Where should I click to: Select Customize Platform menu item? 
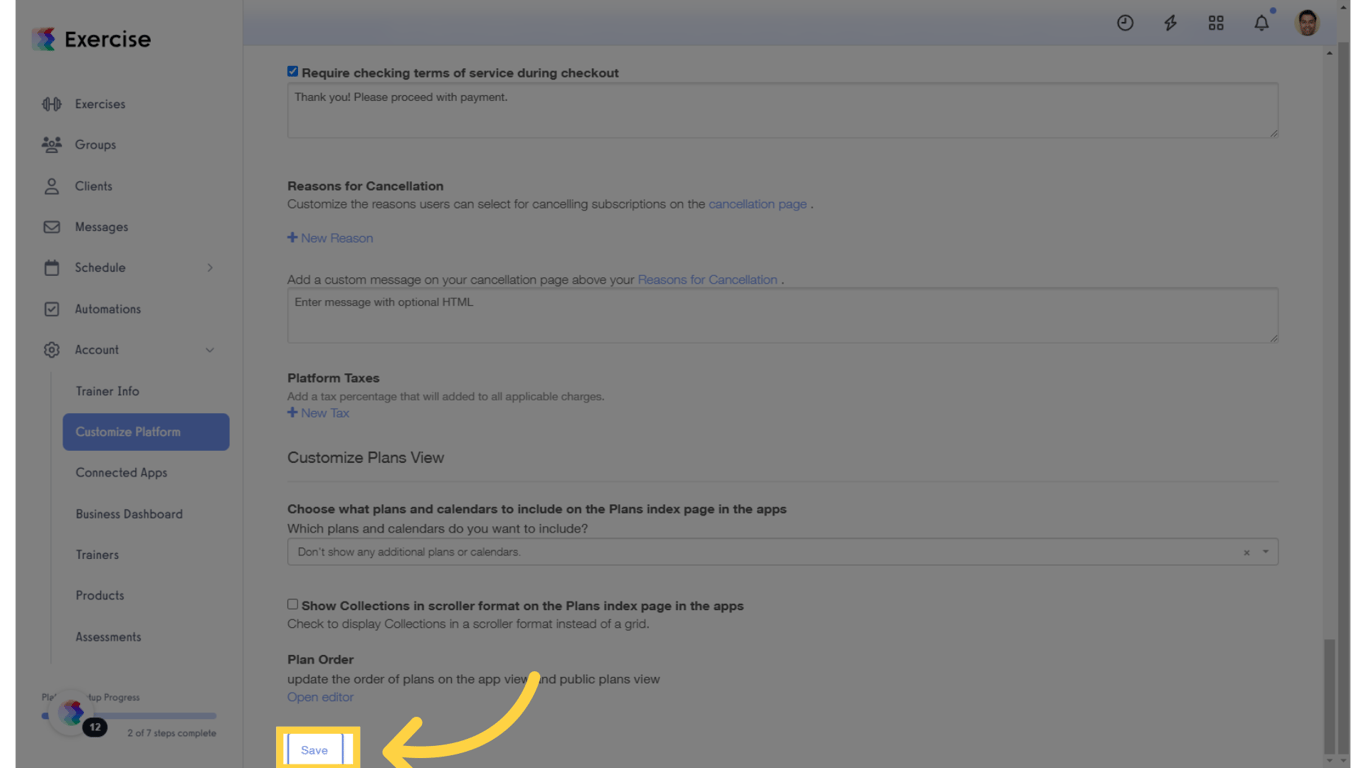[x=146, y=432]
